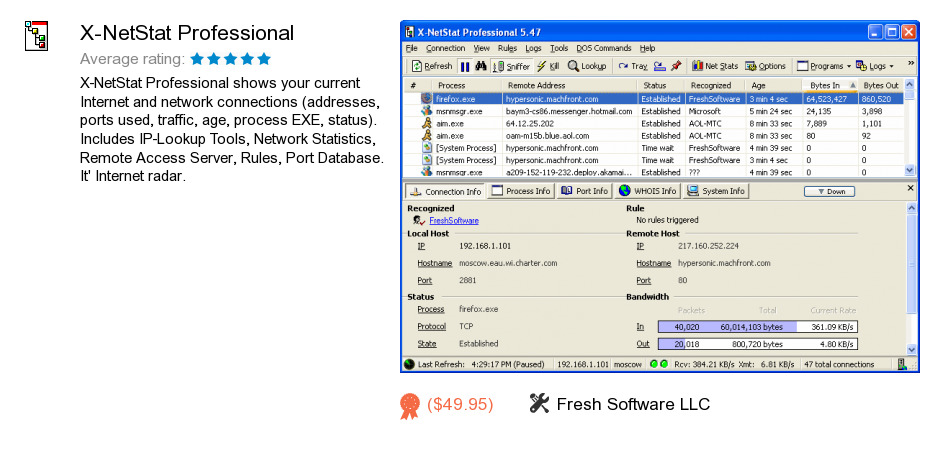Image resolution: width=940 pixels, height=450 pixels.
Task: Select the firefox.exe connection row icon
Action: (x=426, y=98)
